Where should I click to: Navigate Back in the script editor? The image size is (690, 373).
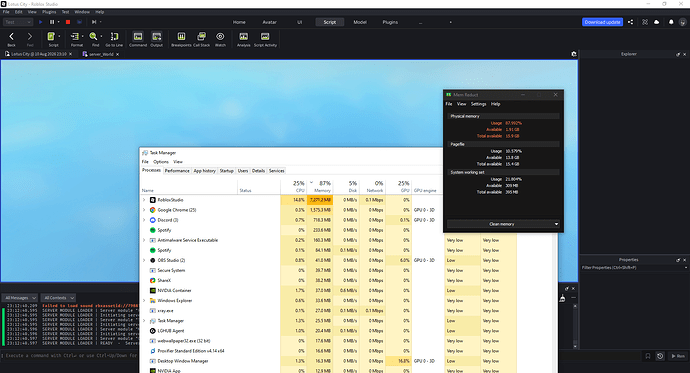click(x=11, y=39)
